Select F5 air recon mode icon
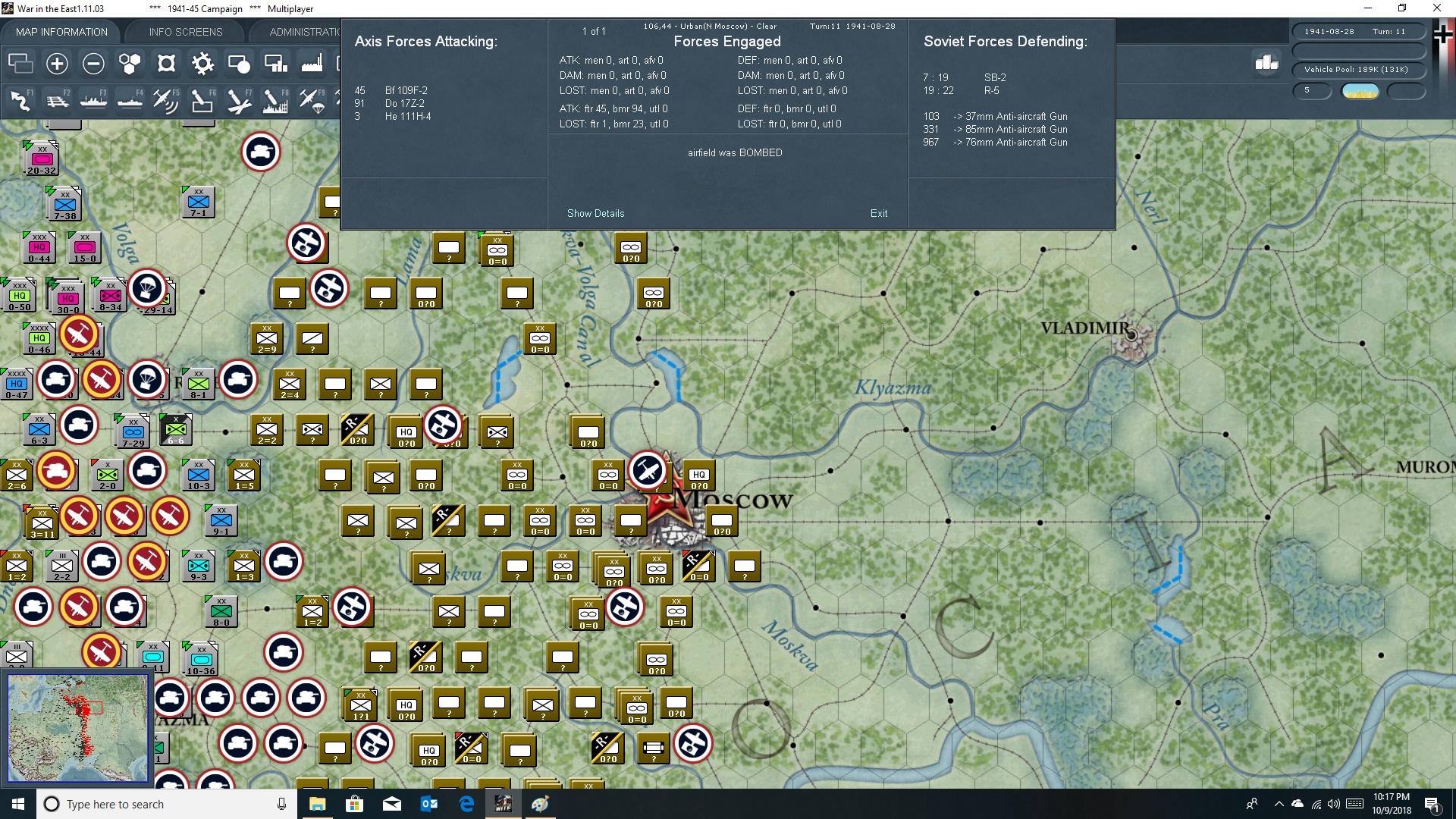Image resolution: width=1456 pixels, height=819 pixels. click(166, 100)
